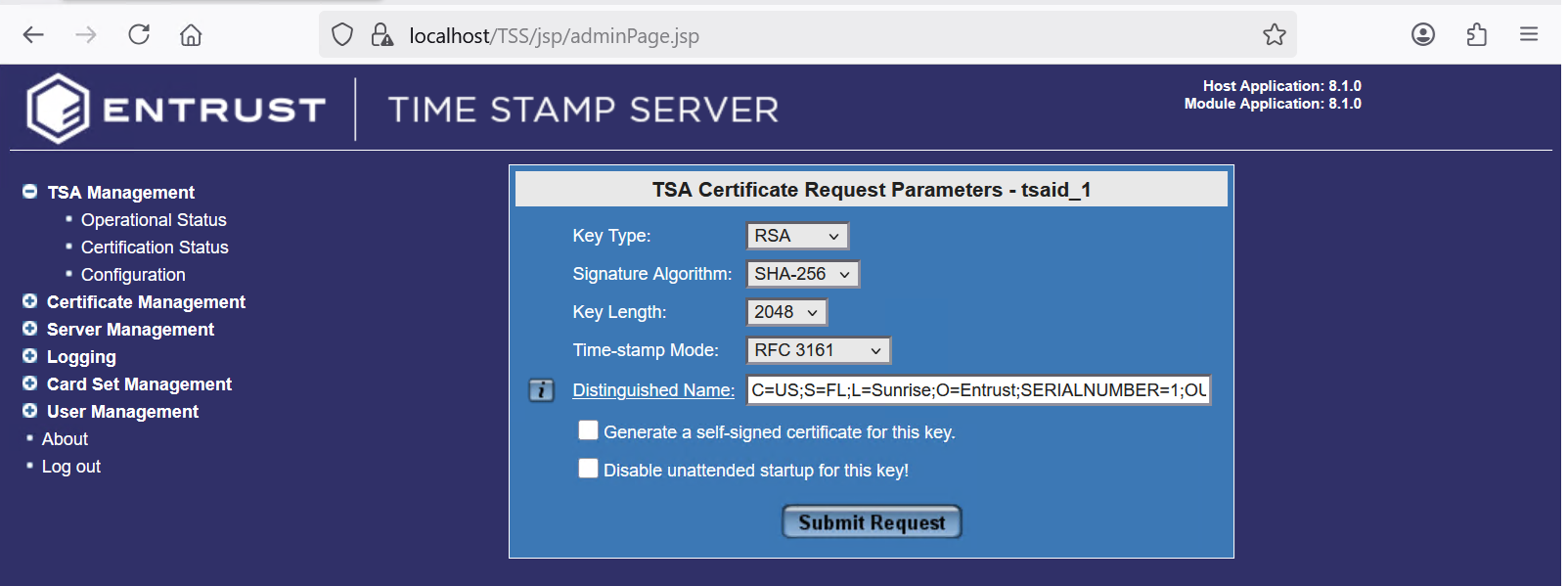Image resolution: width=1568 pixels, height=586 pixels.
Task: Expand Card Set Management section
Action: [30, 383]
